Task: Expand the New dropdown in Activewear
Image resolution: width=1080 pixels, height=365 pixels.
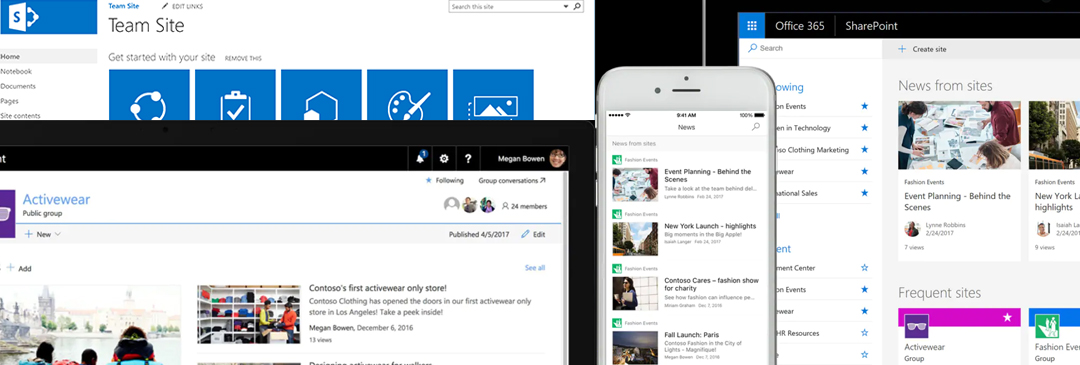Action: 58,234
